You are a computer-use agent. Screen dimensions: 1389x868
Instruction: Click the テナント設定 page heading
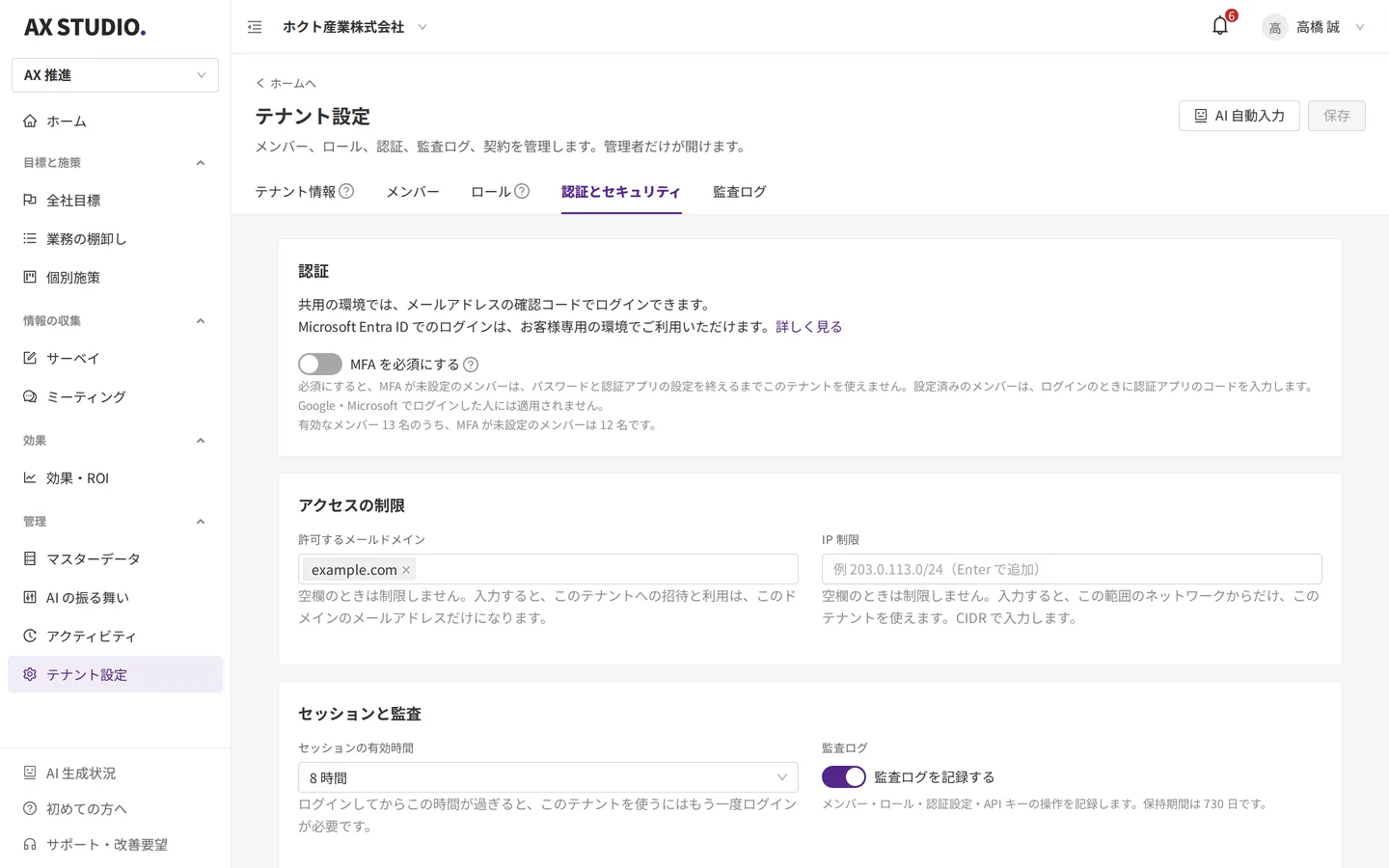click(313, 117)
